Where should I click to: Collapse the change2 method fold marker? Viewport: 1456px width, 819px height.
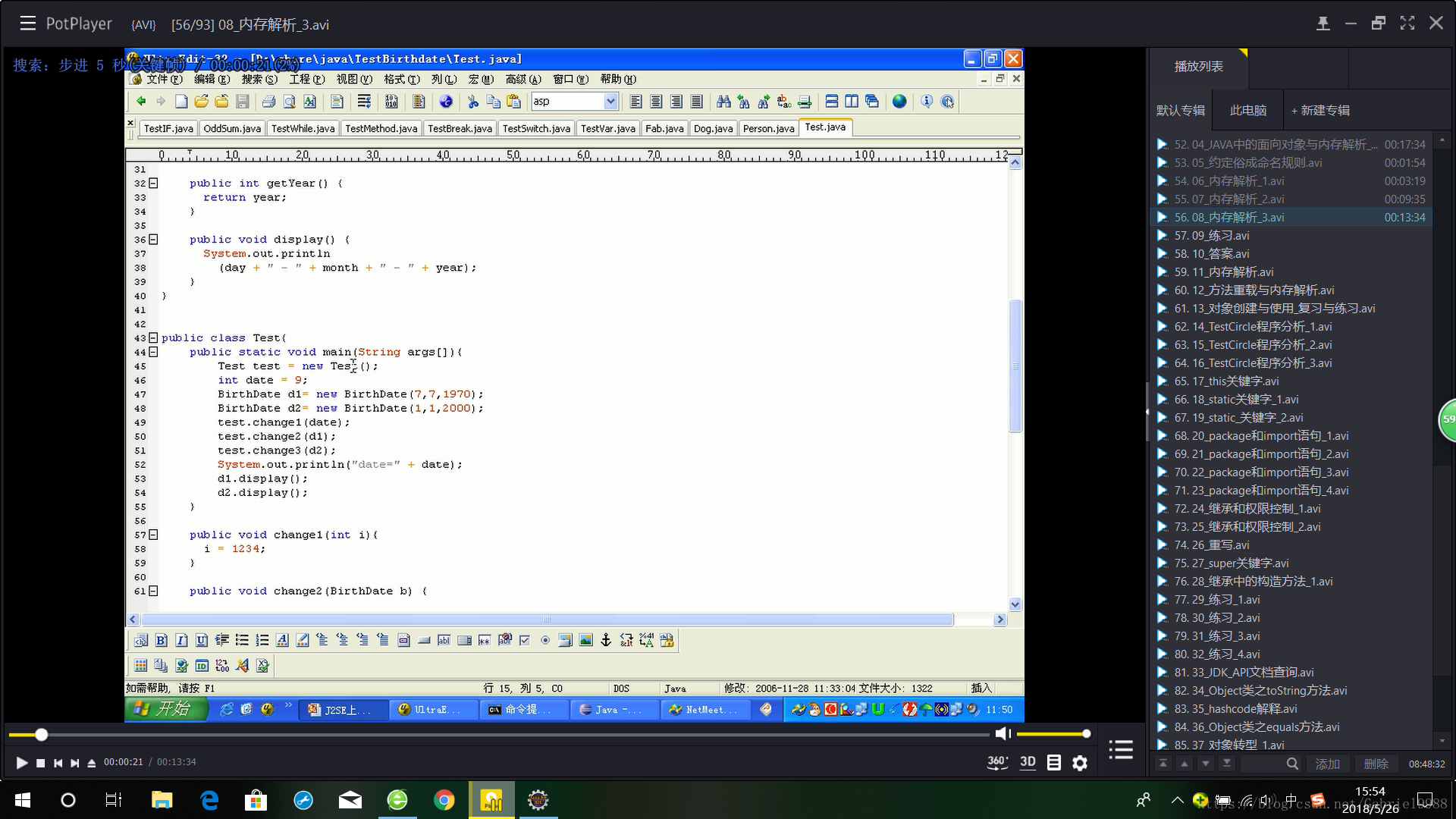(x=153, y=591)
